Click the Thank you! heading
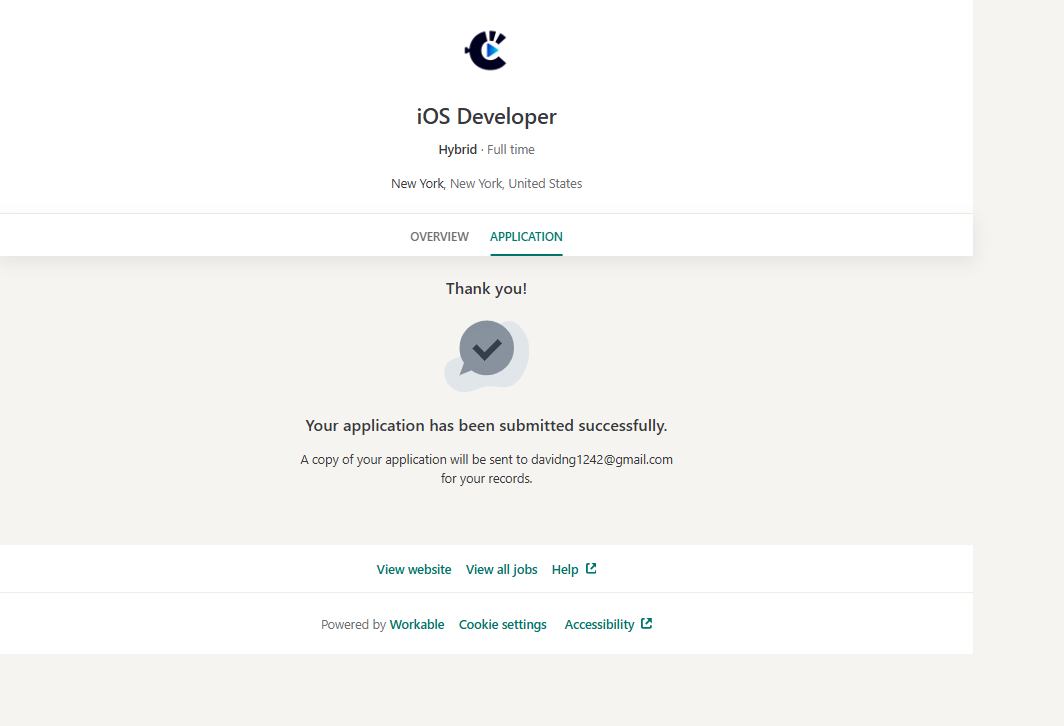 [x=486, y=289]
